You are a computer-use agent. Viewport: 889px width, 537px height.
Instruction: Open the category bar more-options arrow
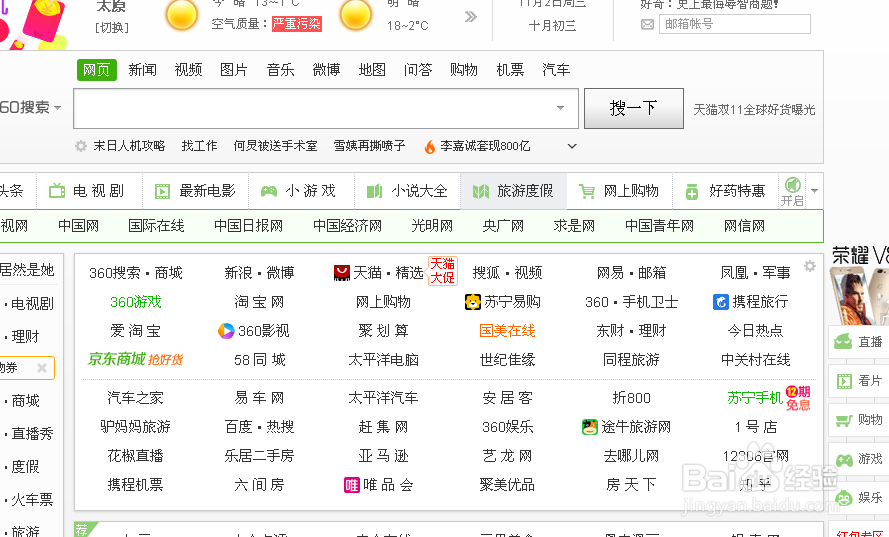[x=815, y=191]
